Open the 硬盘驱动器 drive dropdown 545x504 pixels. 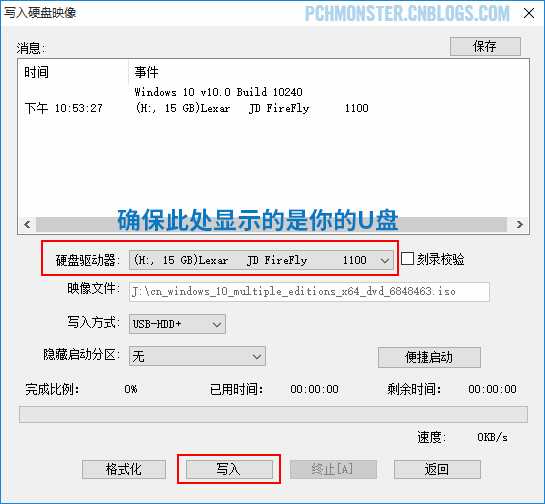(x=261, y=260)
